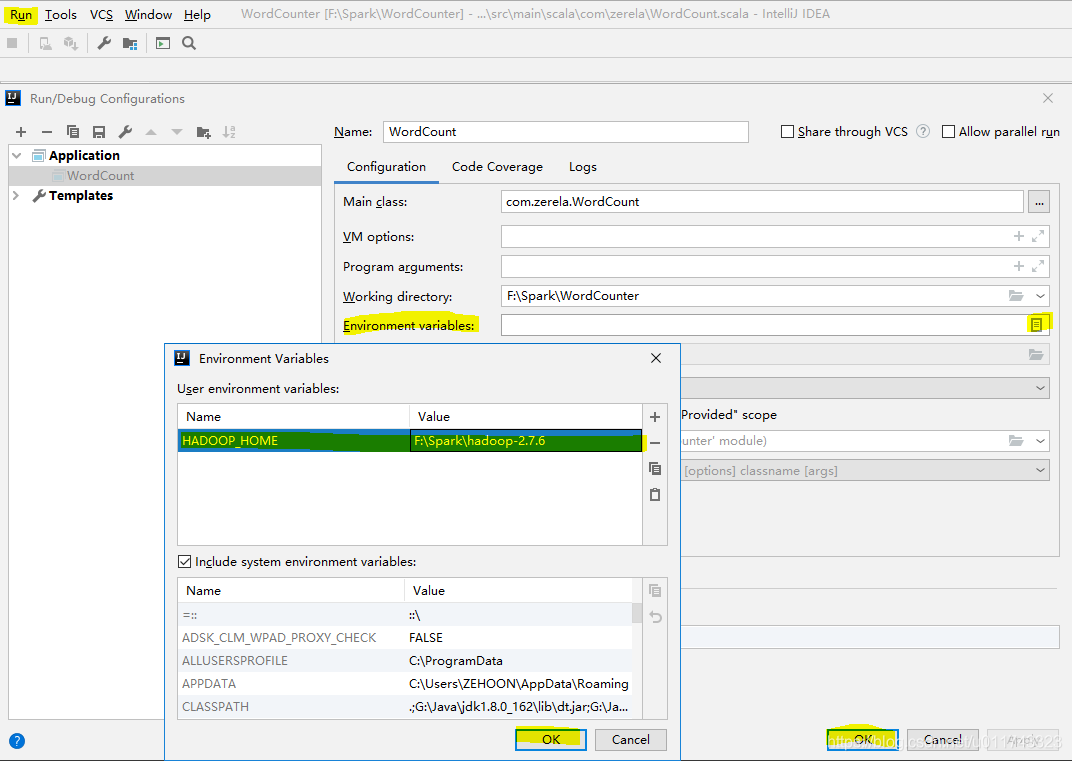This screenshot has height=761, width=1072.
Task: Toggle Allow parallel run checkbox
Action: point(948,131)
